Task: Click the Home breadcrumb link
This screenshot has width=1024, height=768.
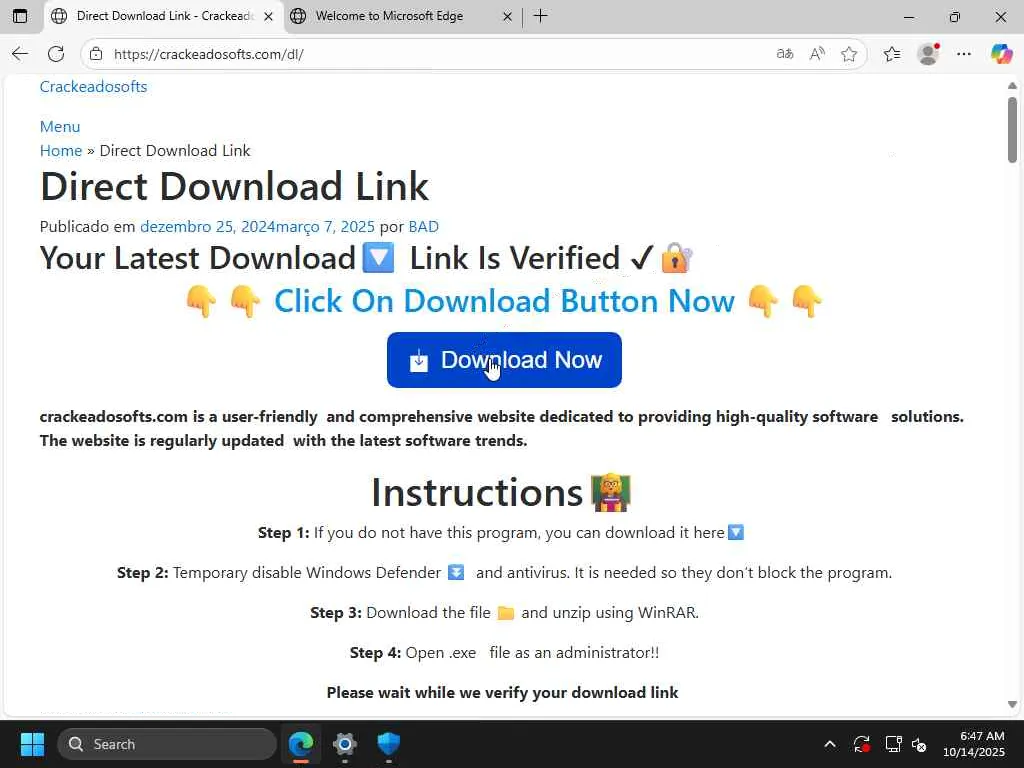Action: point(61,150)
